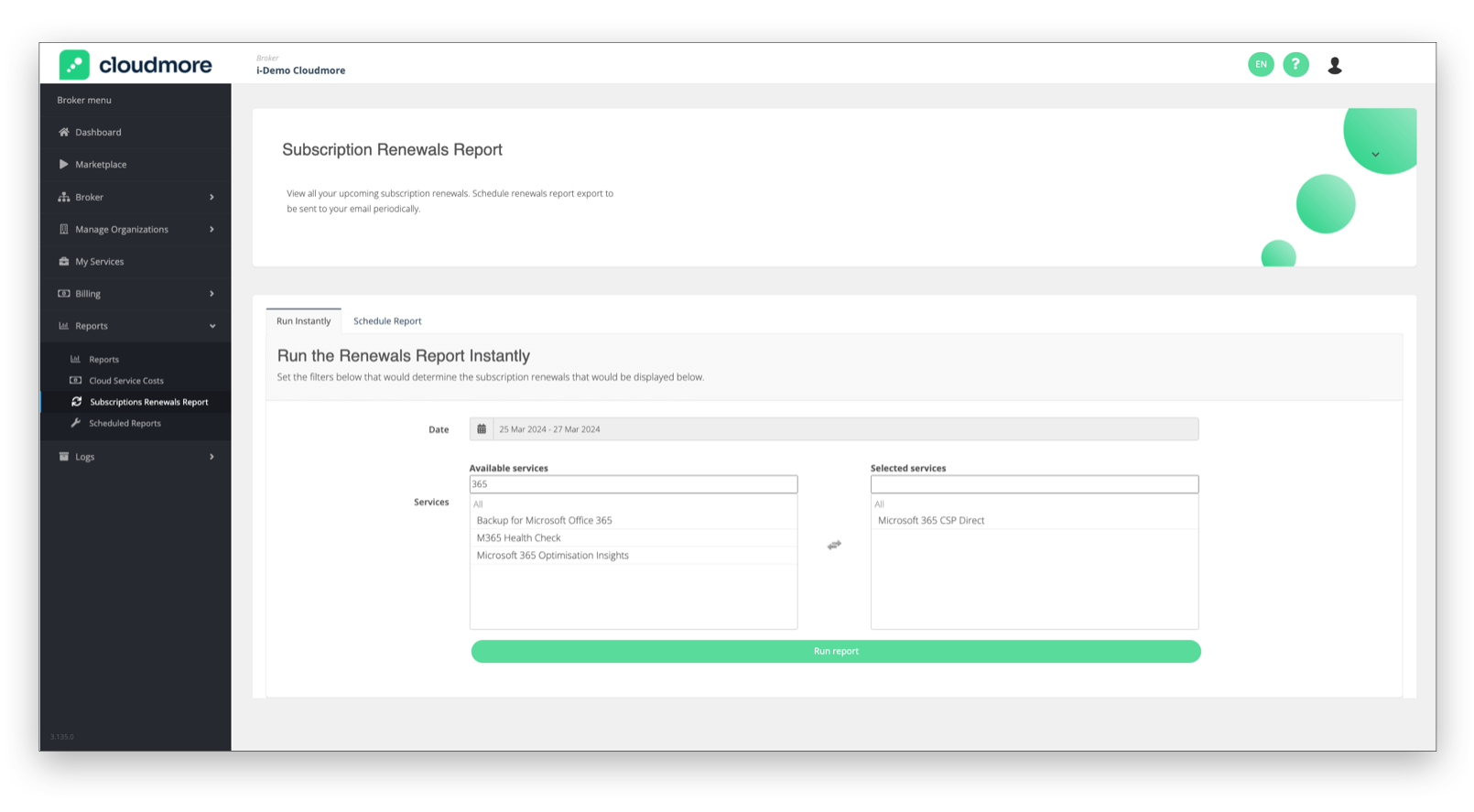Select Backup for Microsoft Office 365
The image size is (1474, 812).
pos(634,520)
